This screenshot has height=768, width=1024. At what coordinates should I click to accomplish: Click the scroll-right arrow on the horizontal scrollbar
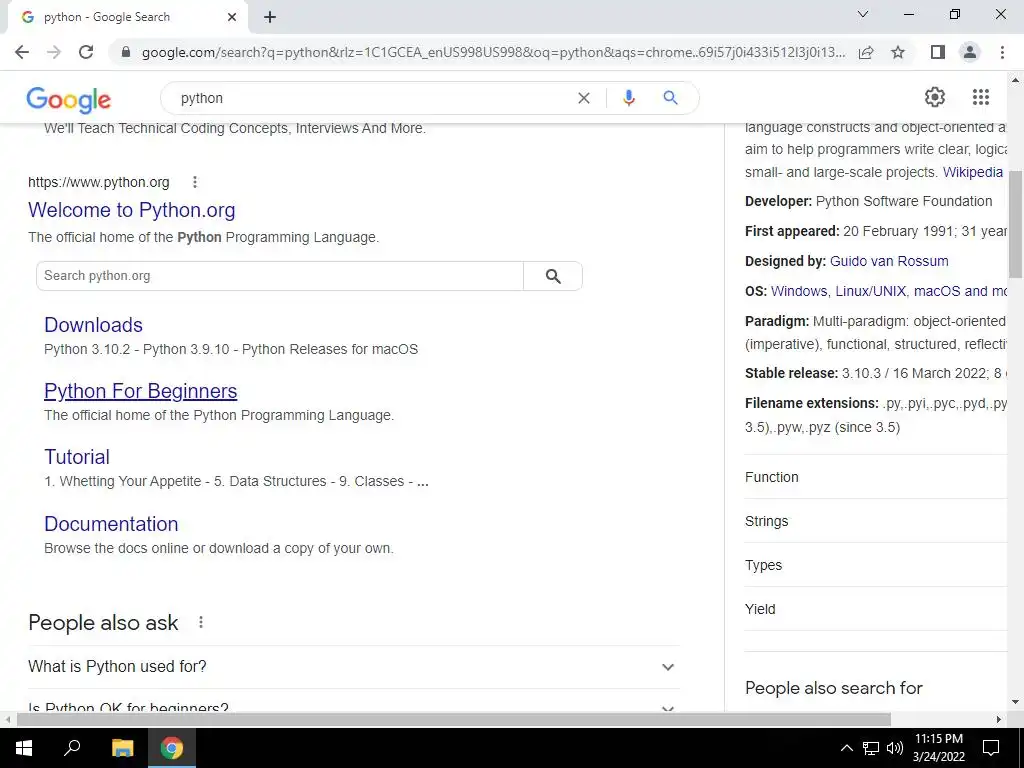(x=999, y=719)
